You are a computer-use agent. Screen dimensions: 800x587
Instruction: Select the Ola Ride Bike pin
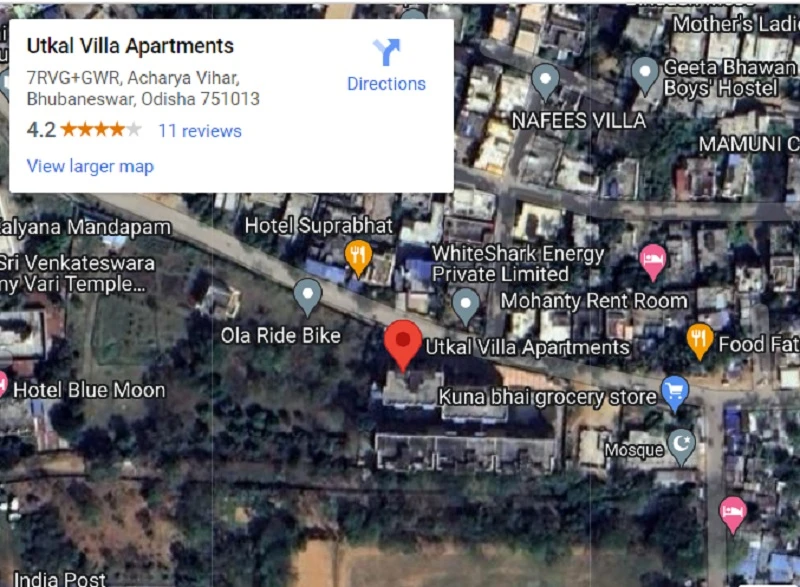308,297
